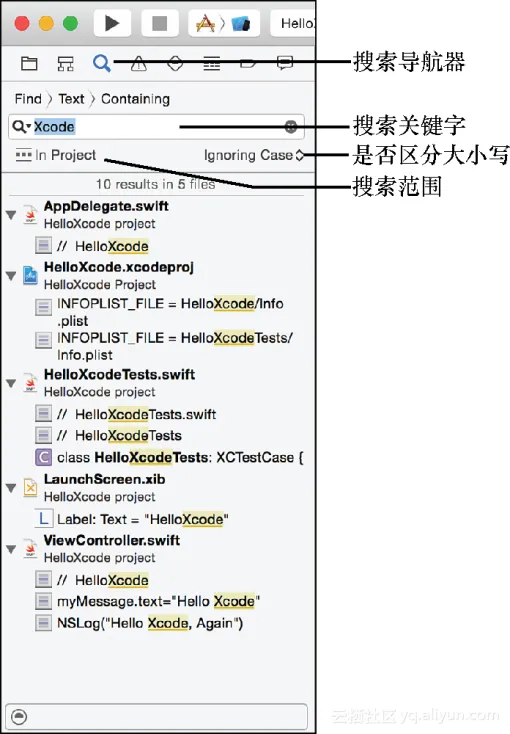Click the green zoom window button

tap(71, 23)
